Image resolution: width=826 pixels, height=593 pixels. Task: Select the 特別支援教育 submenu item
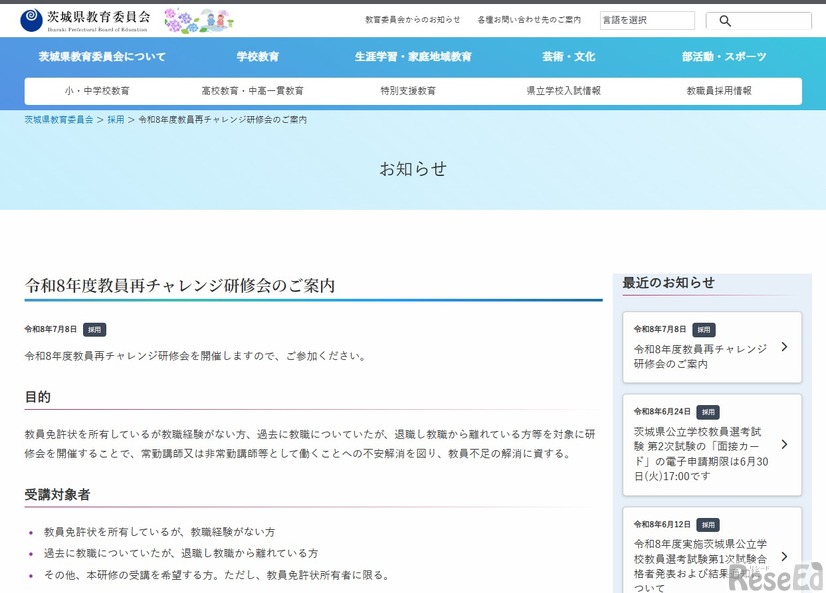408,91
